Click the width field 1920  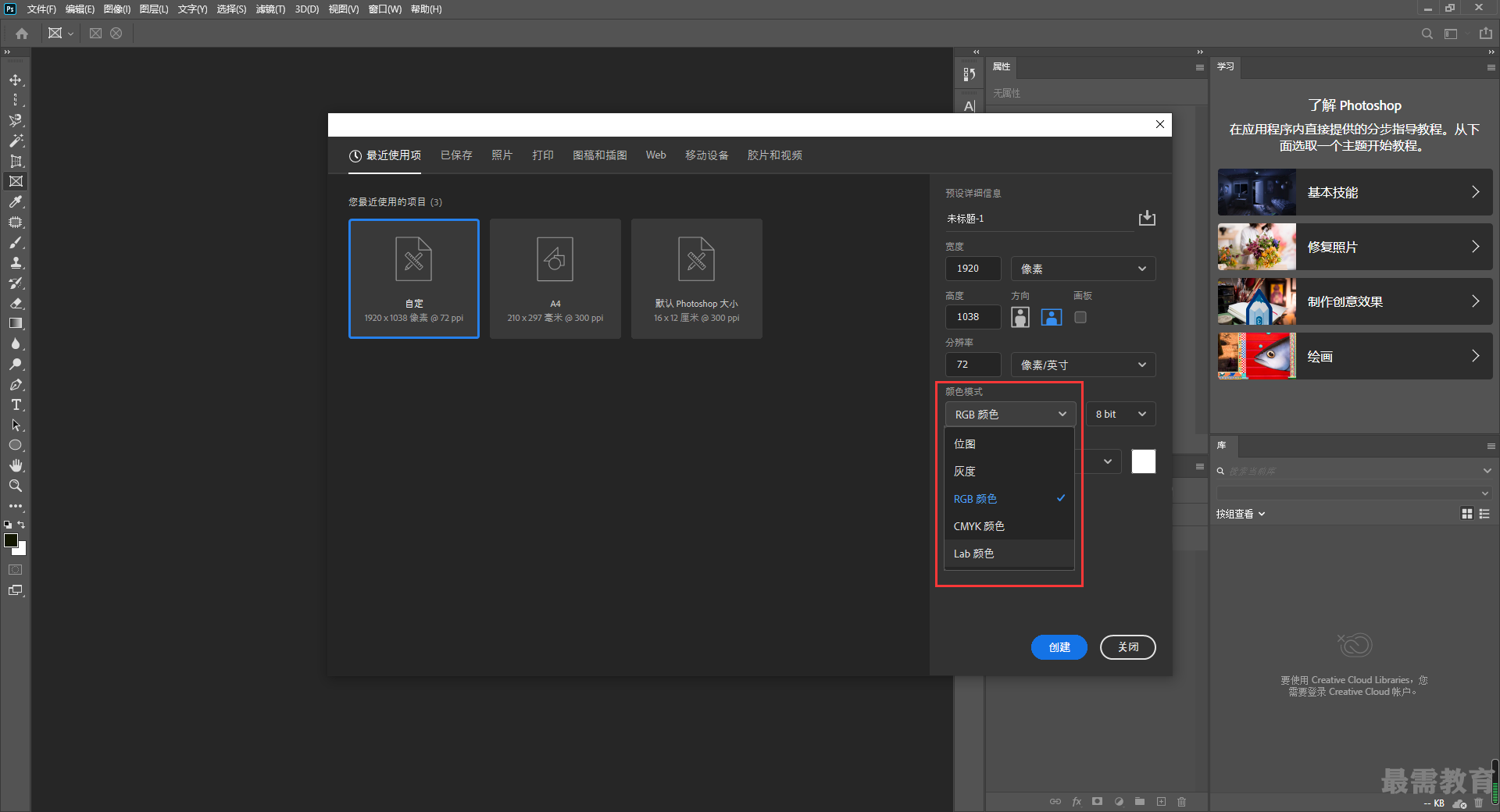(x=973, y=269)
